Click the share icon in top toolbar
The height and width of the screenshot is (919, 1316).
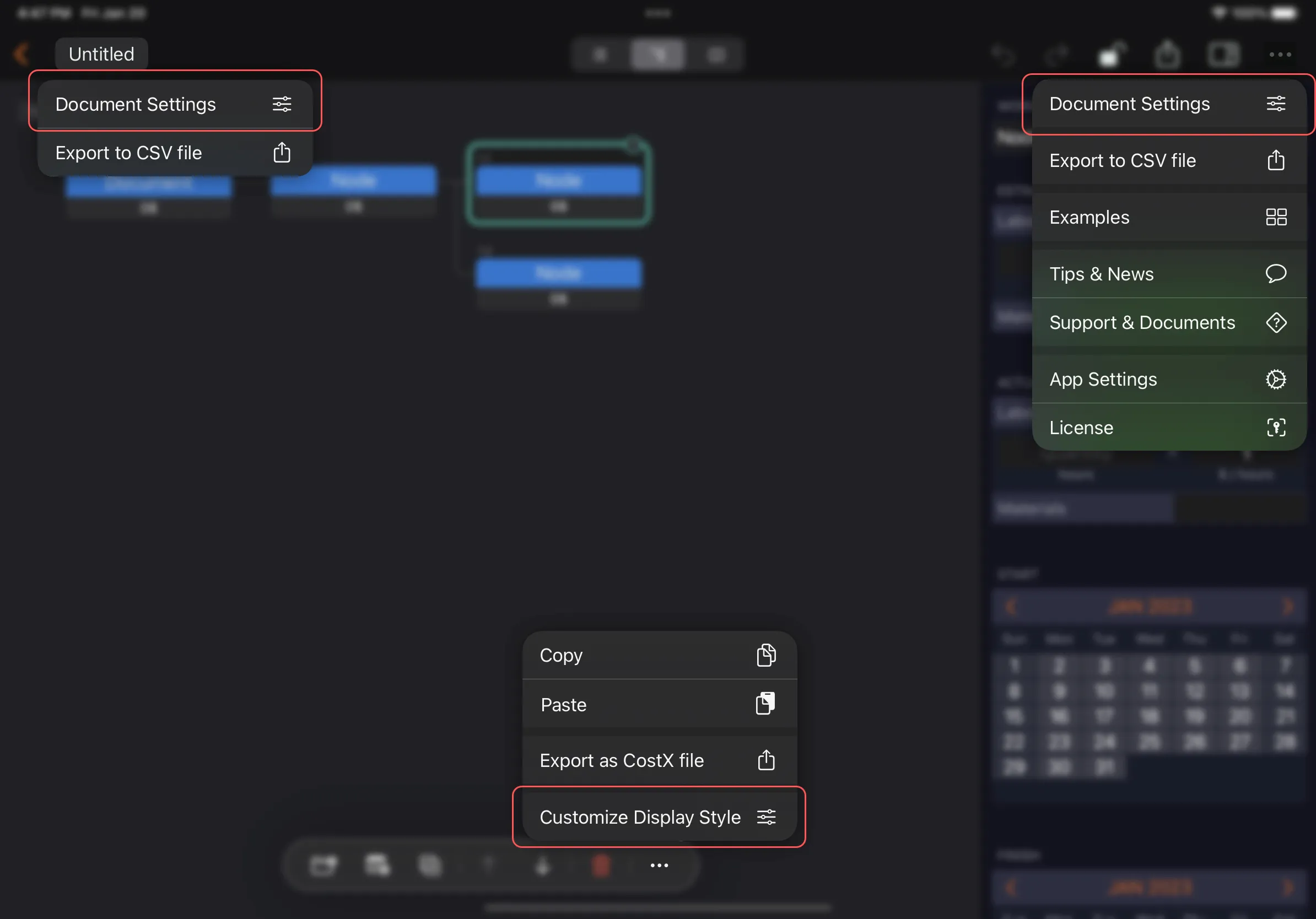1167,55
